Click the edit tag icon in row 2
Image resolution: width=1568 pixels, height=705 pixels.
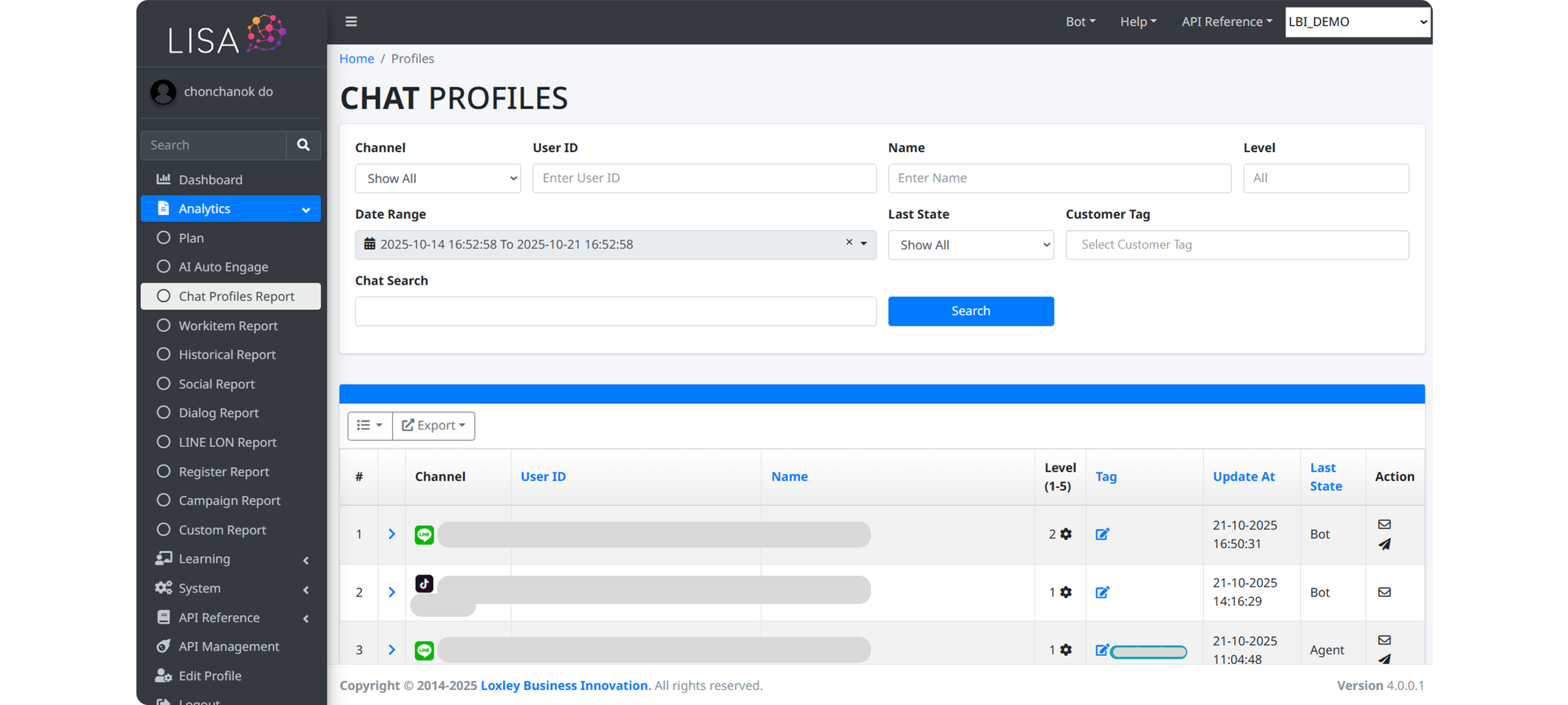[1102, 592]
